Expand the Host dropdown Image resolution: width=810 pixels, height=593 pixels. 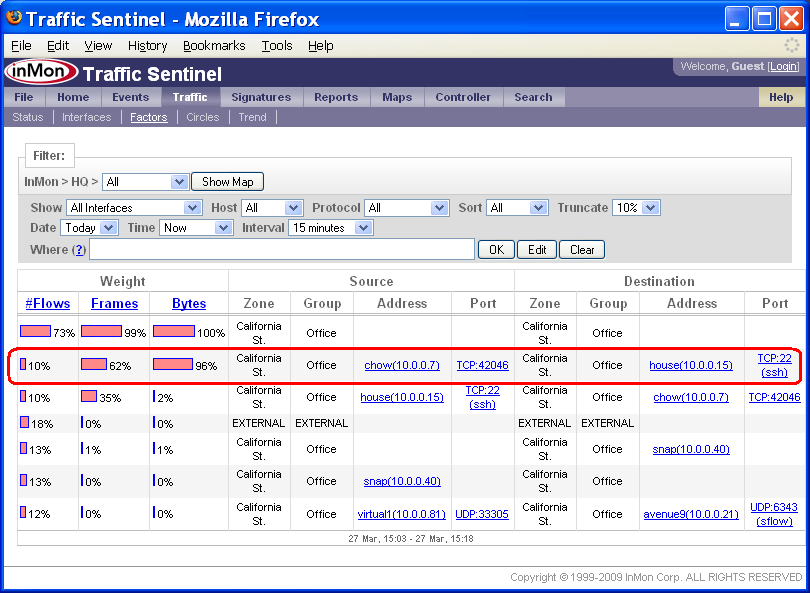(x=272, y=208)
